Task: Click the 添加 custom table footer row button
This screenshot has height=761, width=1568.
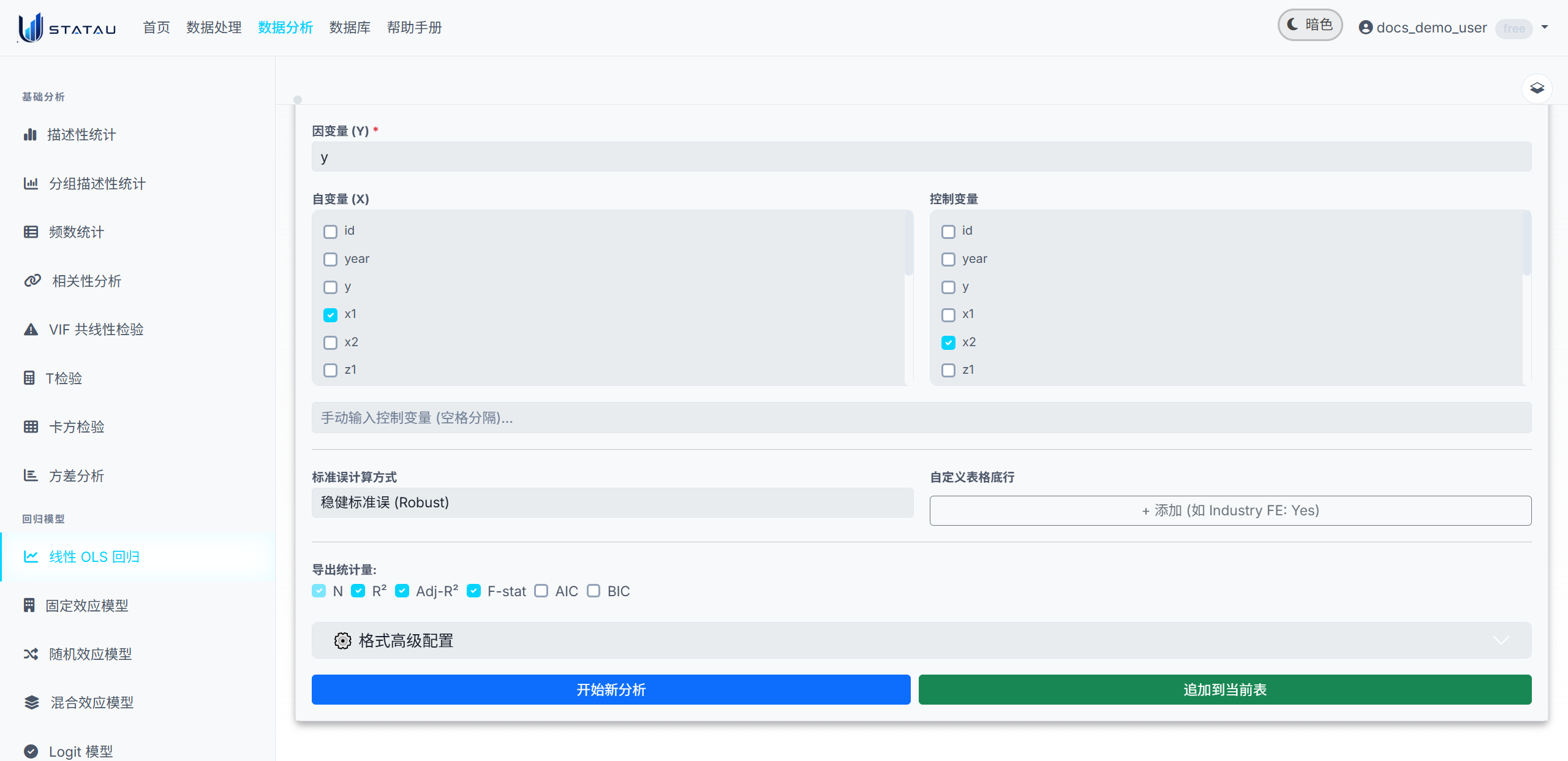Action: point(1231,510)
